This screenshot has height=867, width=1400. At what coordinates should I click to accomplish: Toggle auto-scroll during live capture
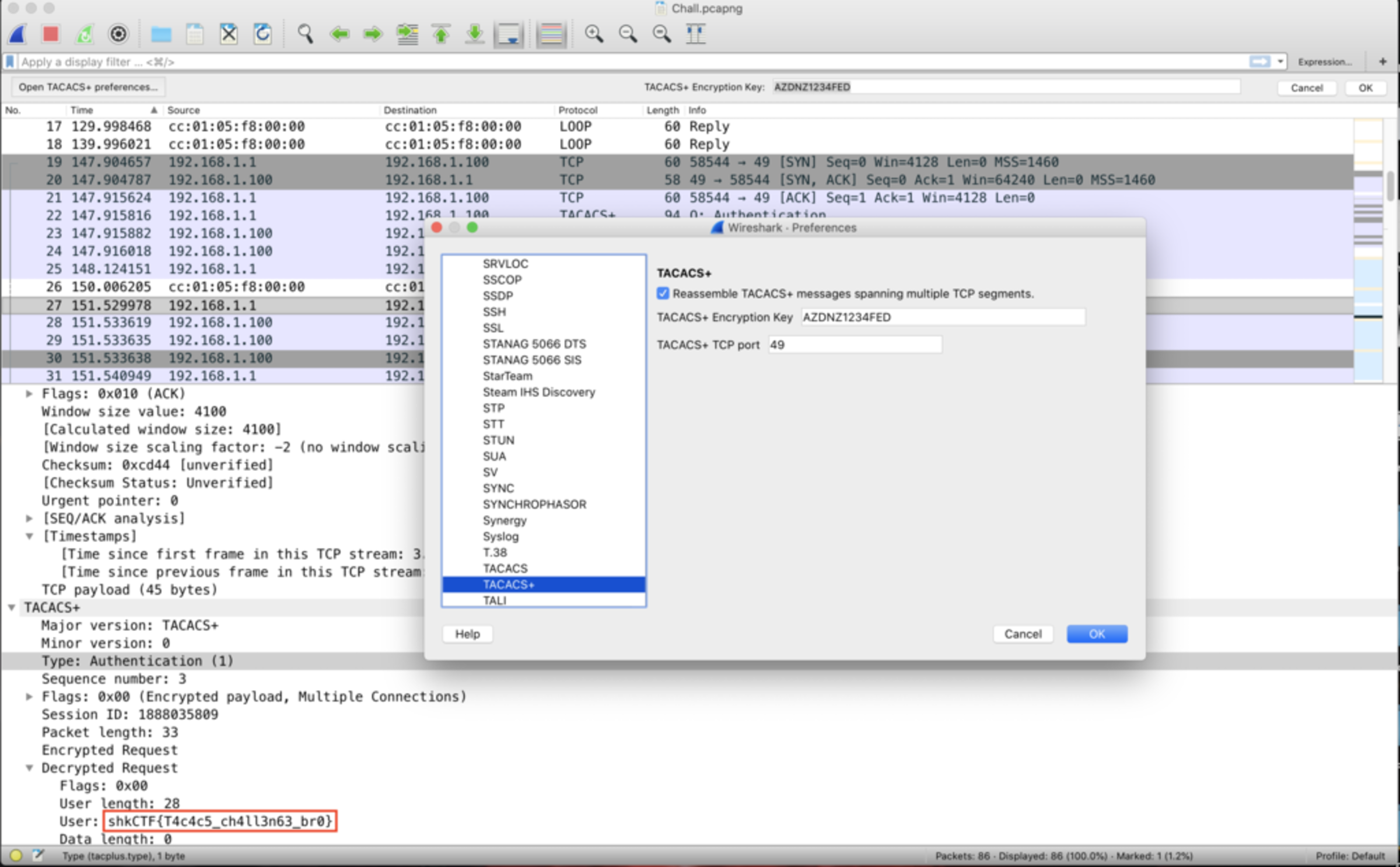click(509, 34)
